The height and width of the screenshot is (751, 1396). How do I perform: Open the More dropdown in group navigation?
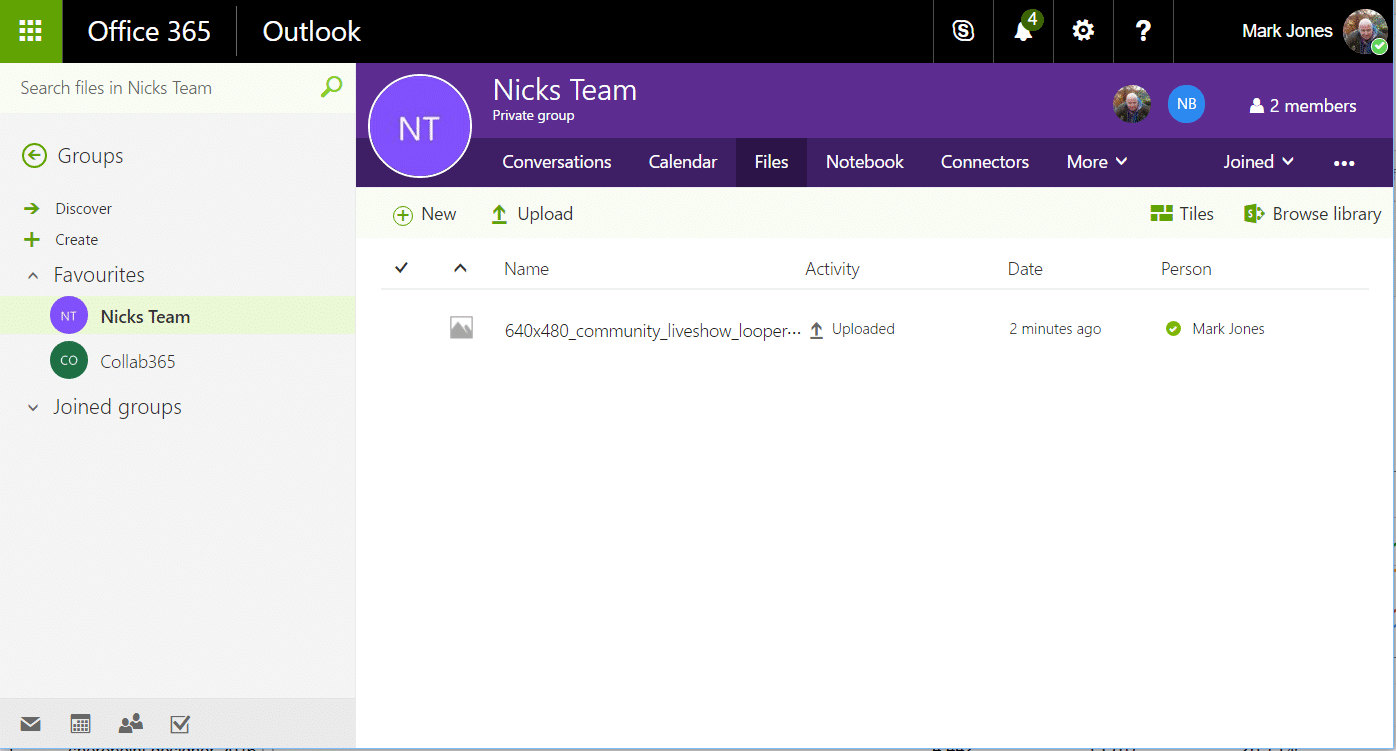1097,162
